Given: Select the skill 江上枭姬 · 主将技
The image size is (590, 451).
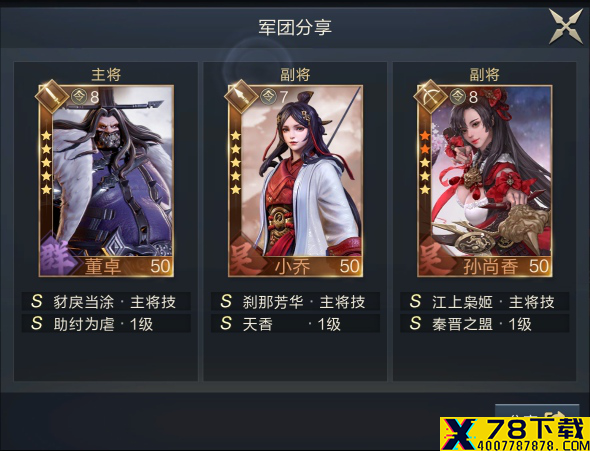Looking at the screenshot, I should (x=485, y=301).
